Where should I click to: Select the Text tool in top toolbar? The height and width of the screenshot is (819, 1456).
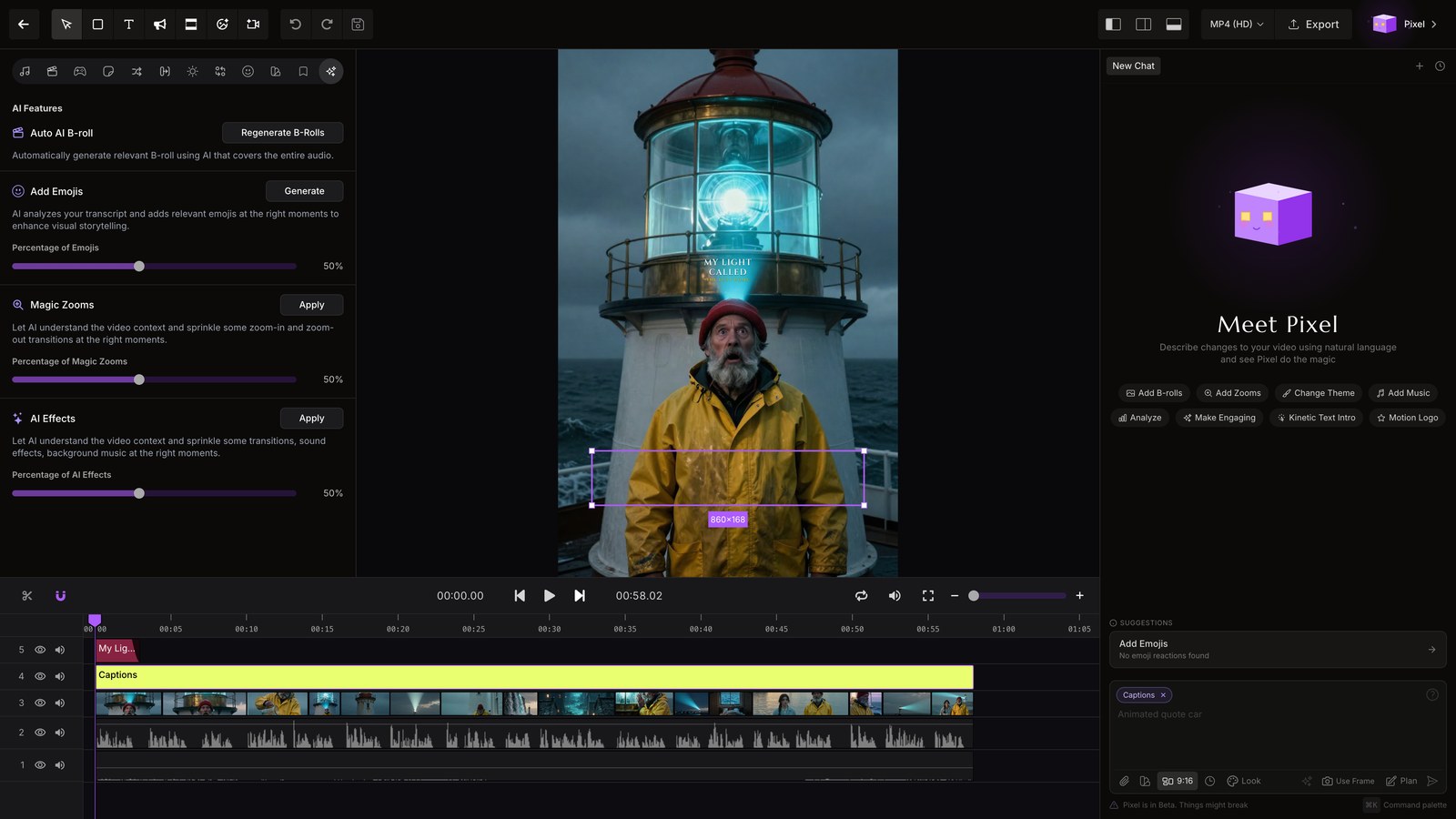tap(128, 25)
